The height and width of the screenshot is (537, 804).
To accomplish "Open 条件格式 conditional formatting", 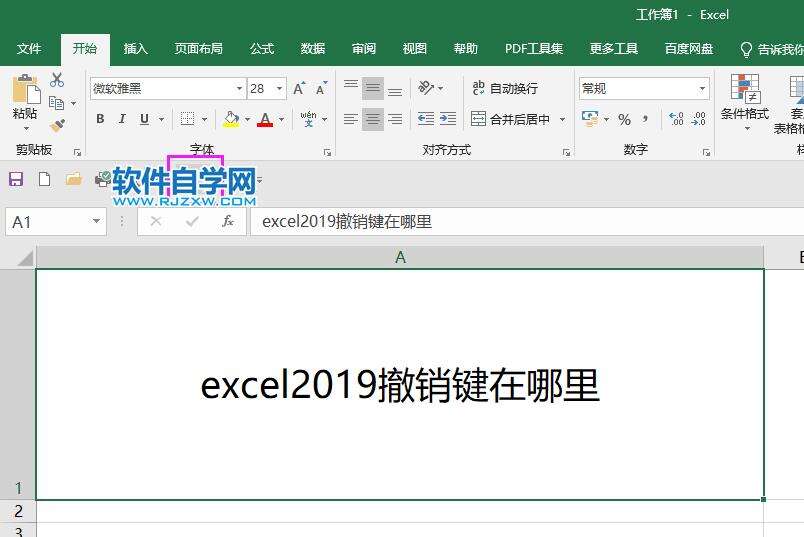I will pos(745,103).
